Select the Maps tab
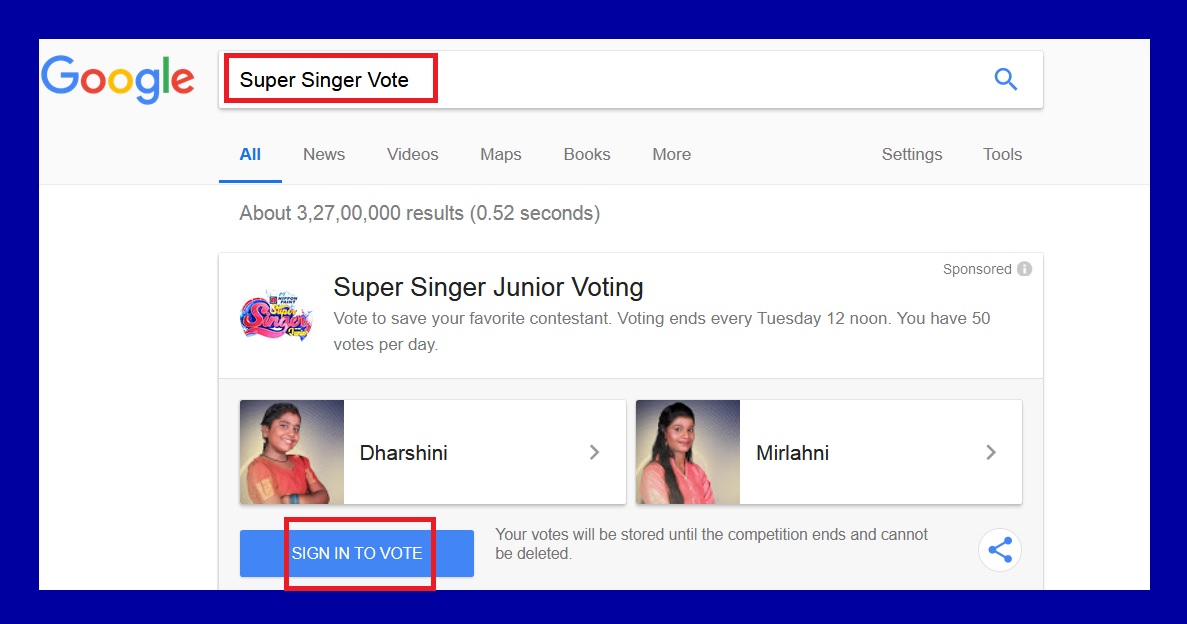Screen dimensions: 1187x624 click(x=500, y=154)
